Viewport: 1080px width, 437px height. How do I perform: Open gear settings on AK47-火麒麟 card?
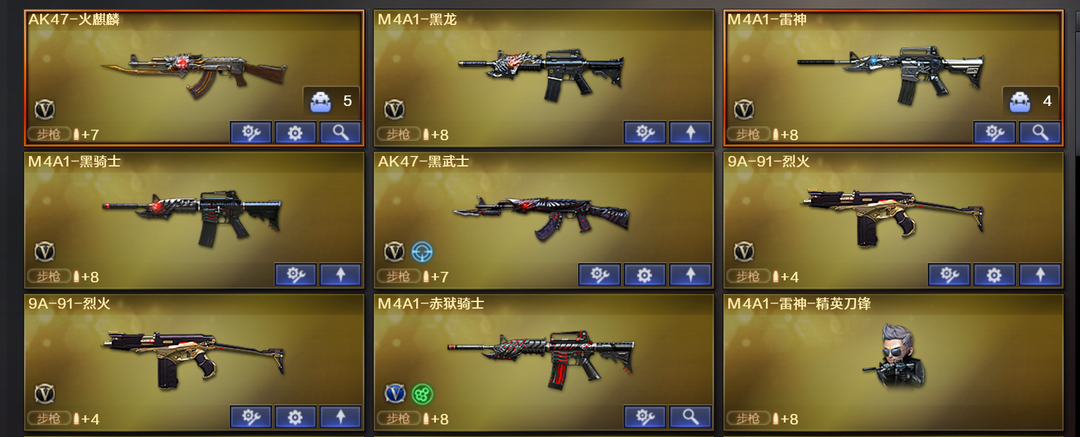pos(295,133)
